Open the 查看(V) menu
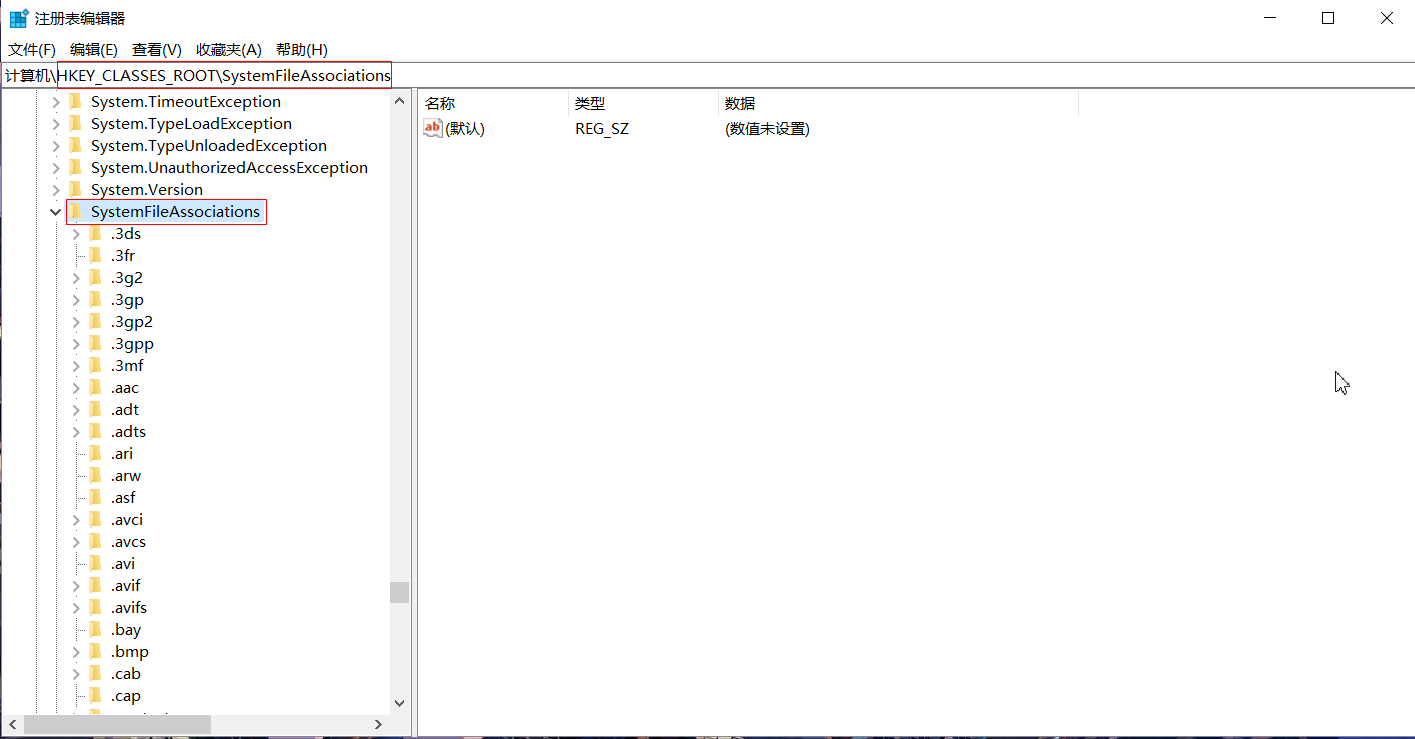The width and height of the screenshot is (1415, 739). 156,49
